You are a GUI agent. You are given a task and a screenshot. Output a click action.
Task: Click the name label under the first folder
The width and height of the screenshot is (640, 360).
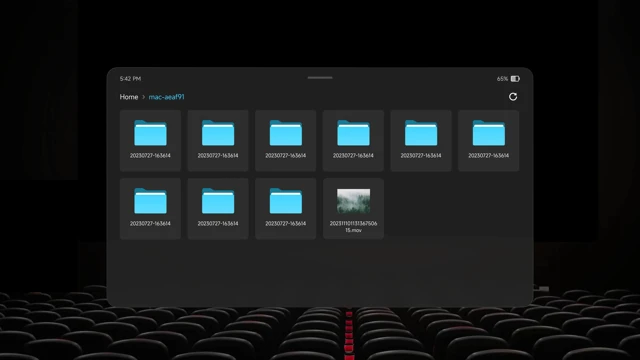coord(150,156)
